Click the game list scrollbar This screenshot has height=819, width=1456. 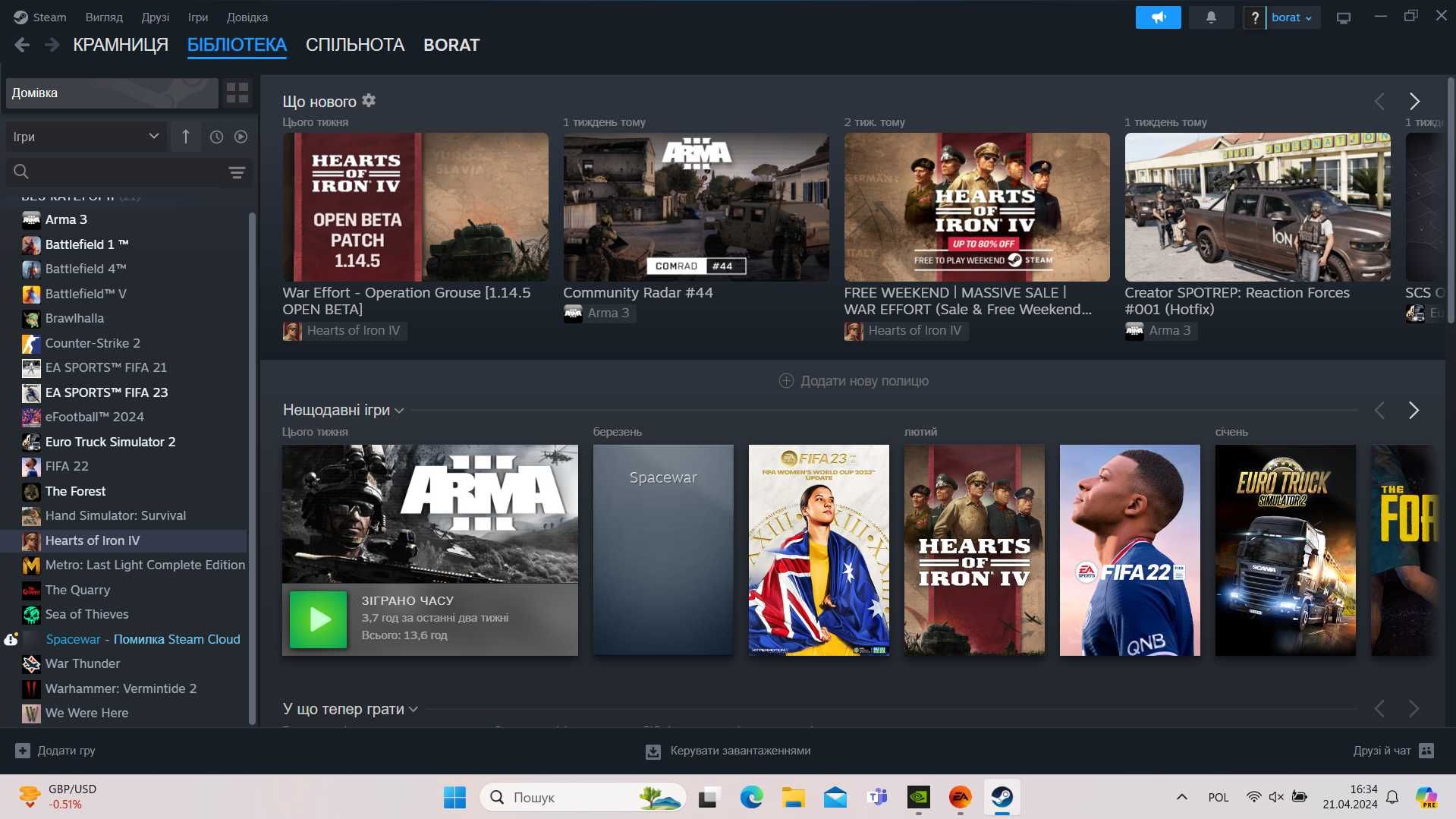252,467
